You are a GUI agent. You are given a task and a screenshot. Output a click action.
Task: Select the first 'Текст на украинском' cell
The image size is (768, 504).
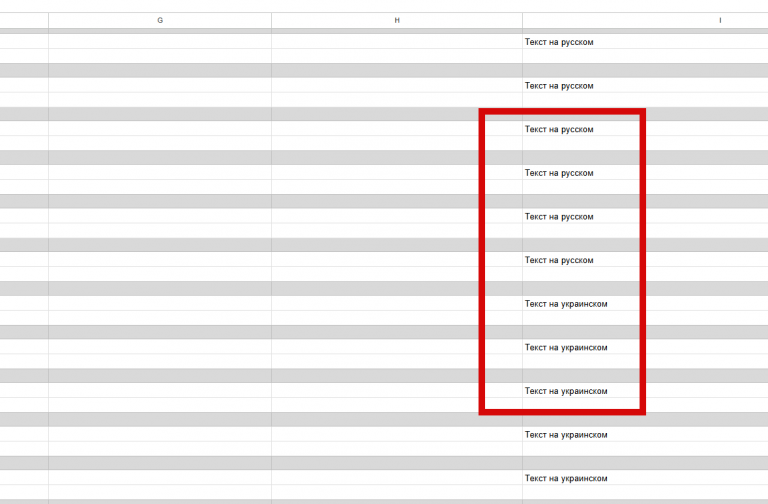645,303
